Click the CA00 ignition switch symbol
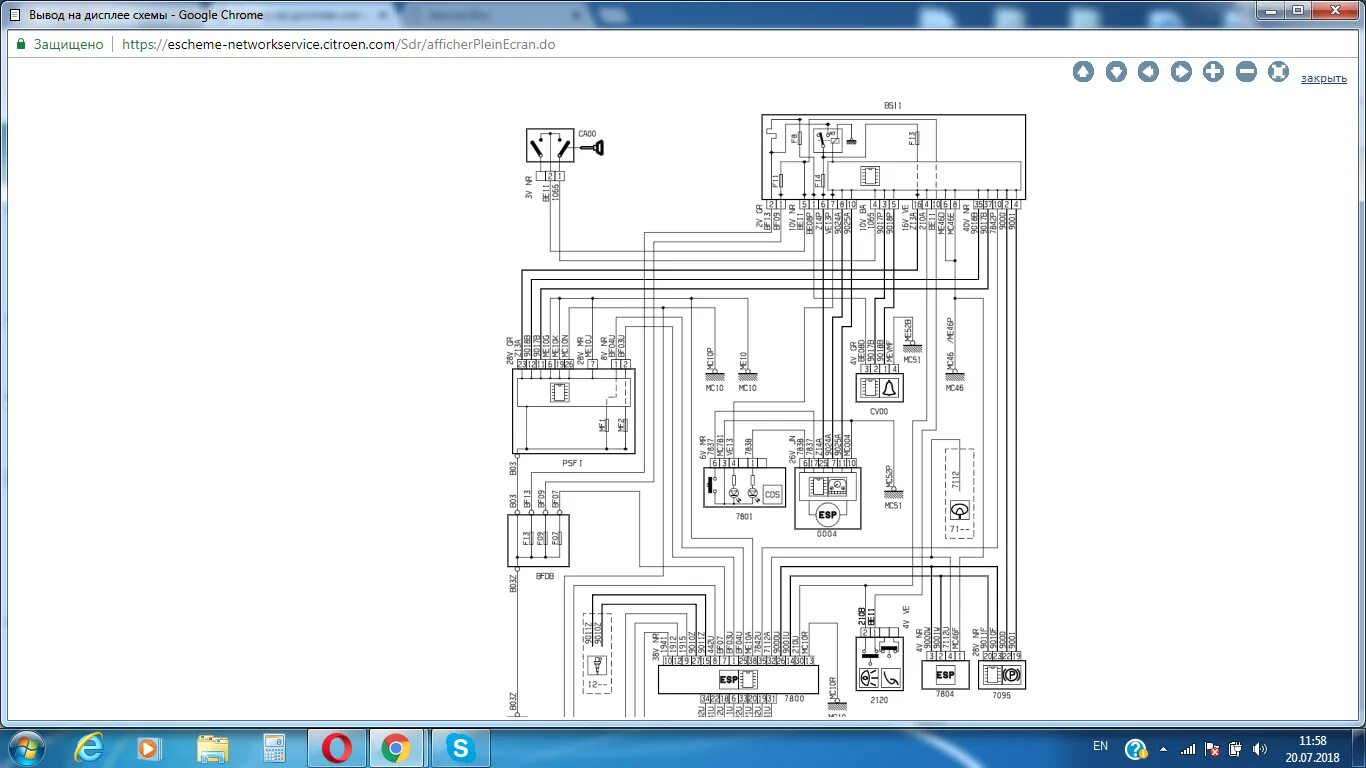This screenshot has width=1366, height=768. tap(550, 146)
